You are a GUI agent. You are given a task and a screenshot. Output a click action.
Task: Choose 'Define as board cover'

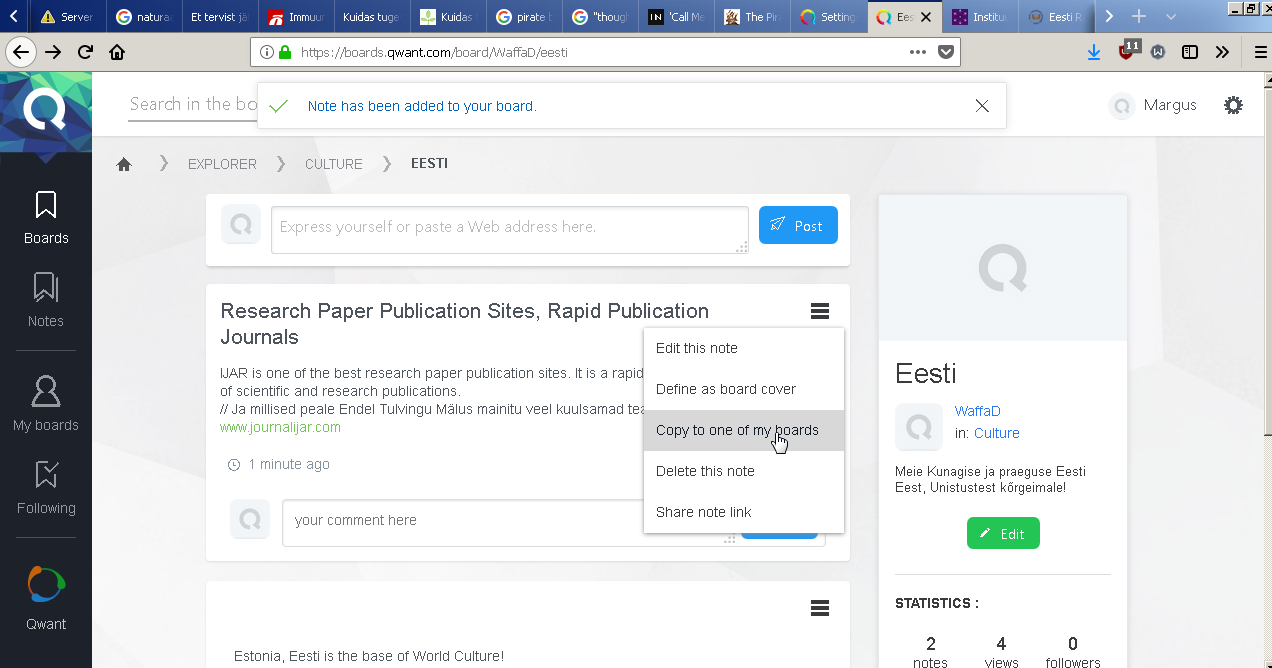744,389
